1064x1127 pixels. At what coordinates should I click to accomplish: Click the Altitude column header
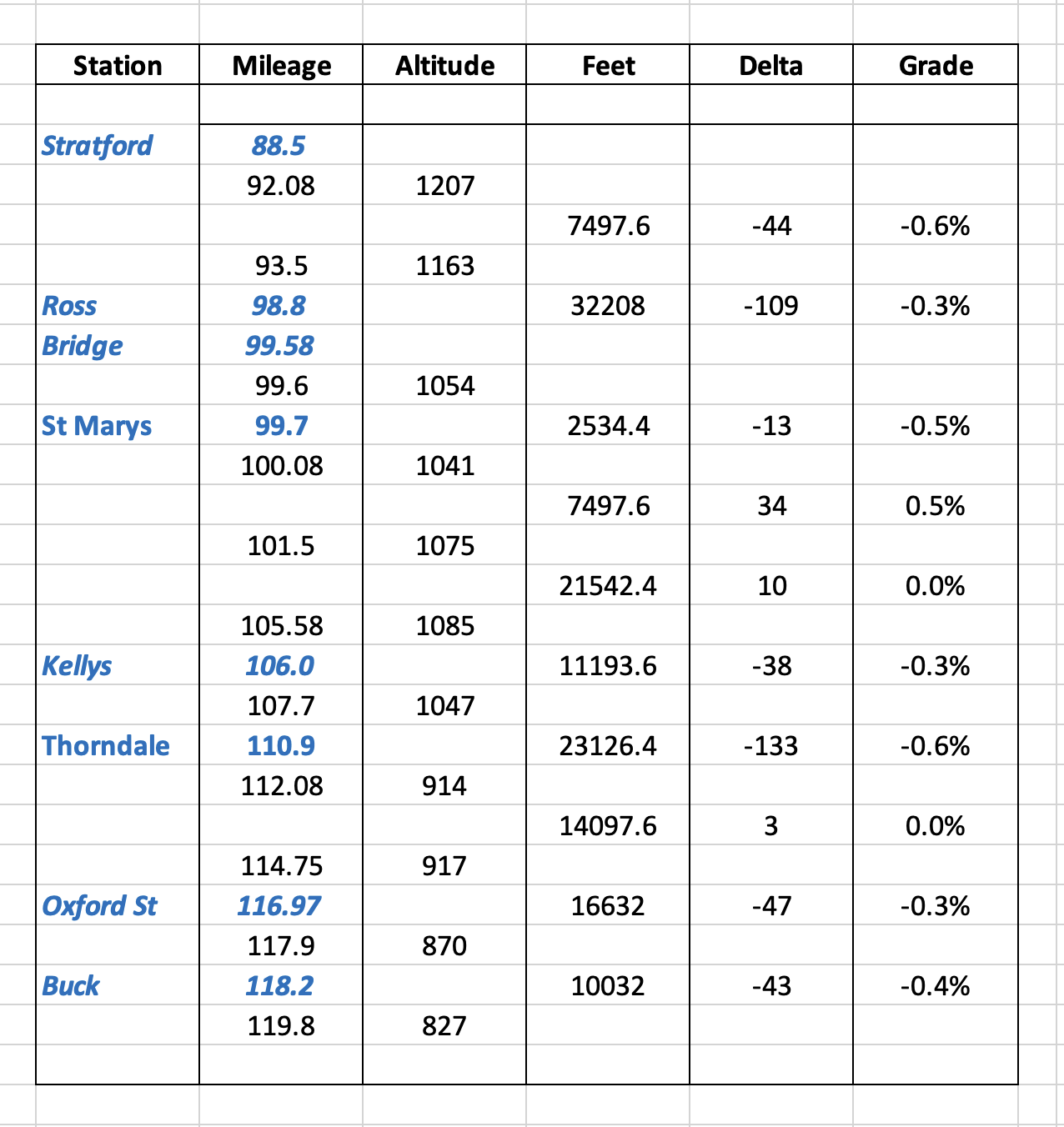point(444,65)
